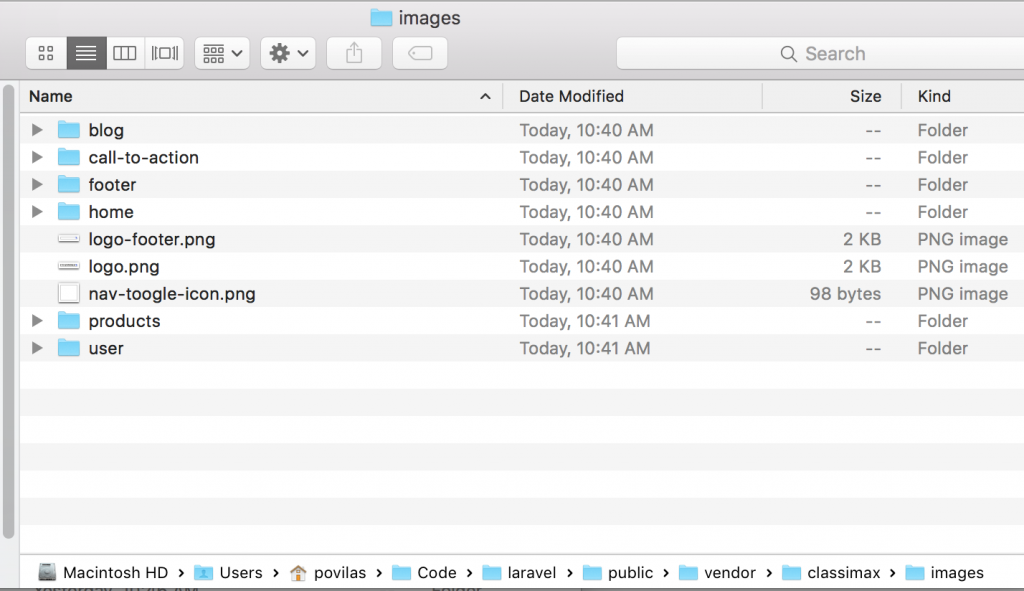Viewport: 1024px width, 591px height.
Task: Click the Tags button in the toolbar
Action: point(419,53)
